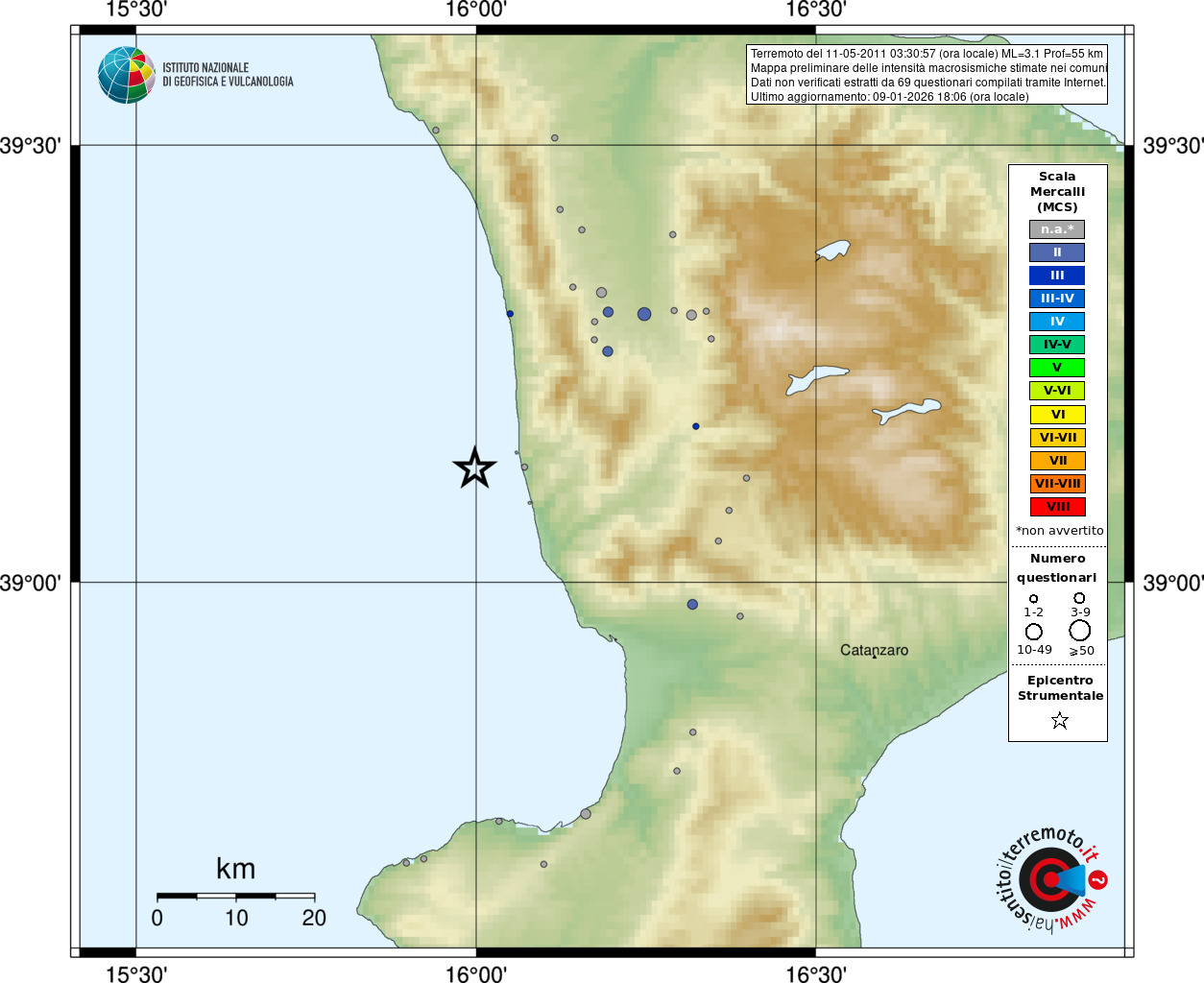Pick the II intensity legend swatch

pos(1057,252)
